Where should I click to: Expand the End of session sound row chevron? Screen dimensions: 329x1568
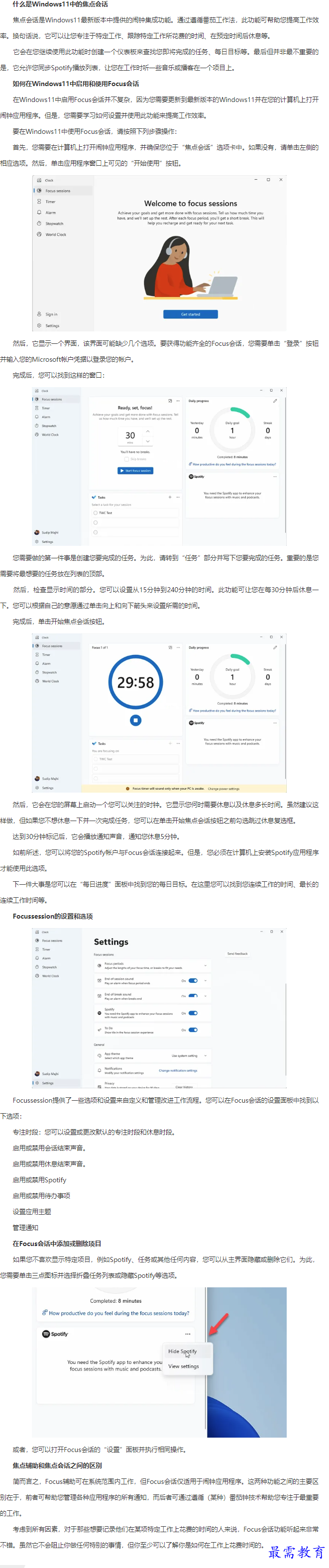(x=206, y=981)
